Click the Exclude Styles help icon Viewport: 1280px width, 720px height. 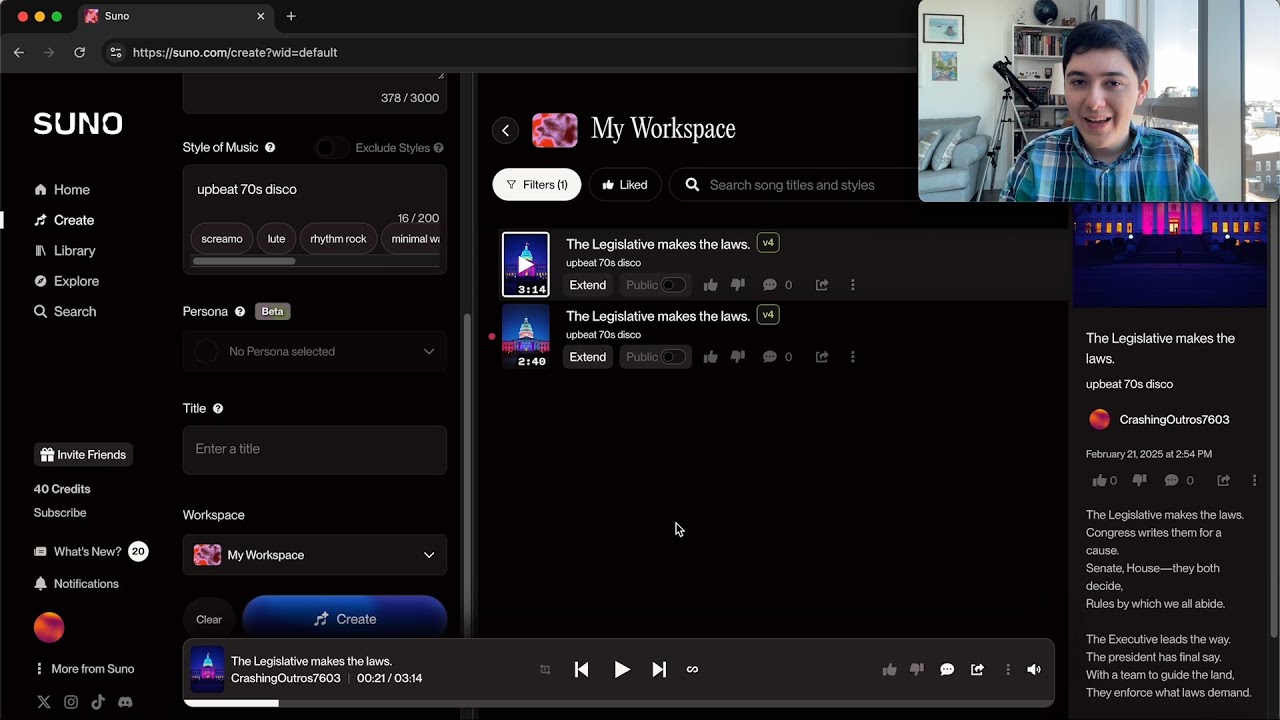438,148
